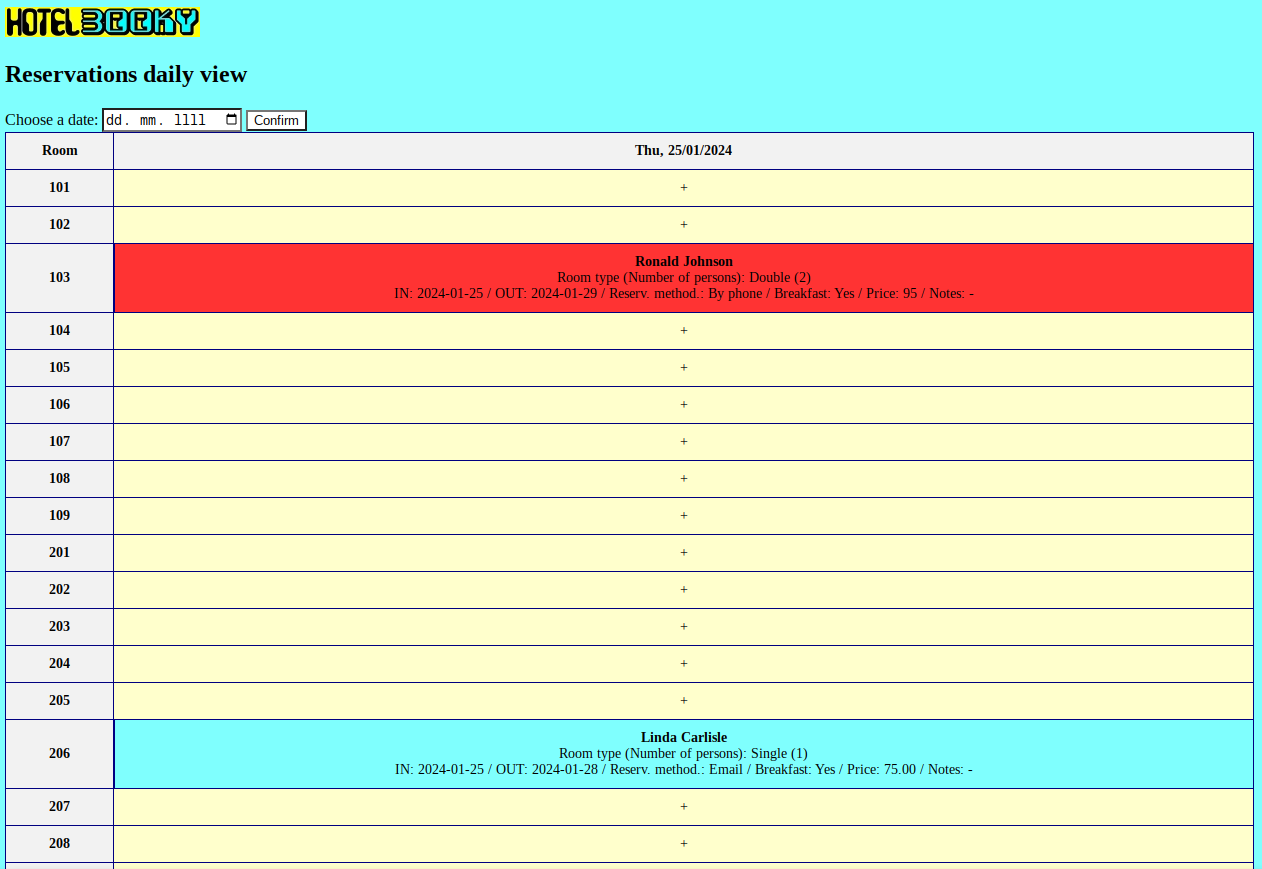
Task: Open the calendar picker icon in date field
Action: pos(232,120)
